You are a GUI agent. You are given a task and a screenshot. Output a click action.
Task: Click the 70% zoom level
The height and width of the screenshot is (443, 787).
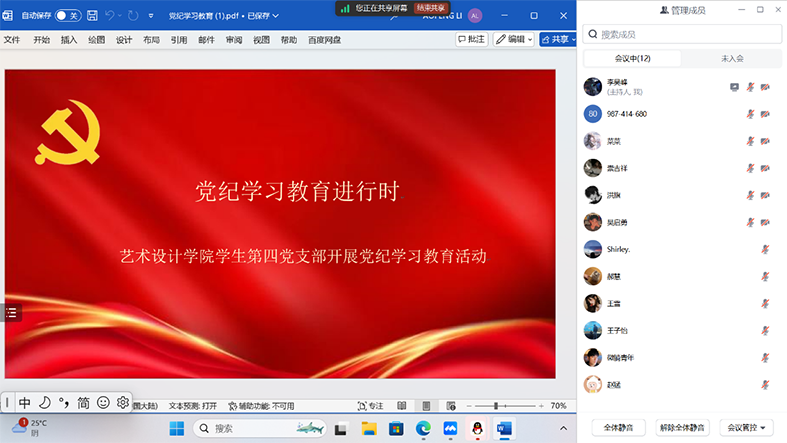(558, 405)
